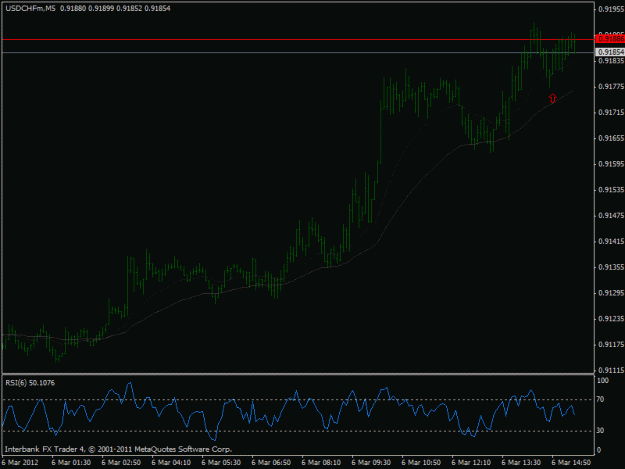This screenshot has width=625, height=469.
Task: Click the '6 Mar 13:30' time label
Action: click(x=521, y=463)
